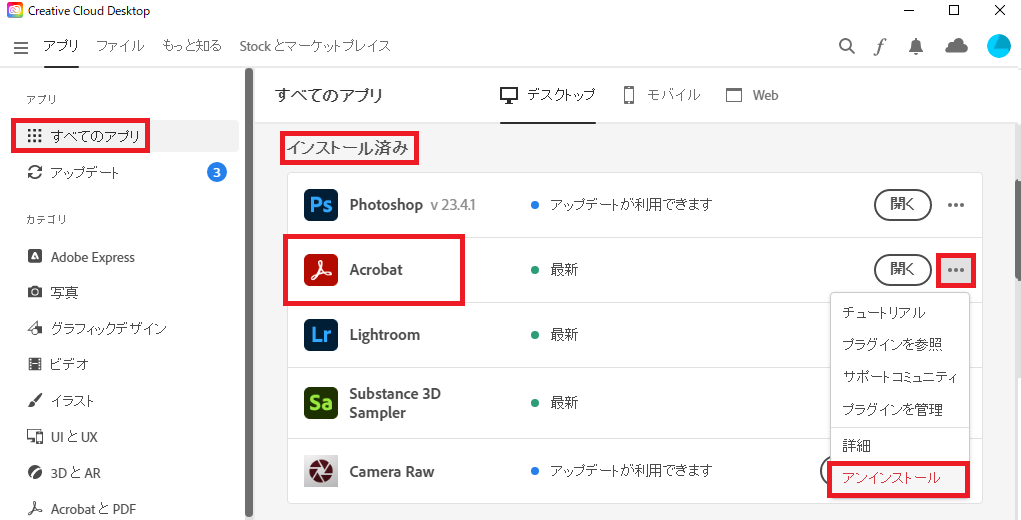Image resolution: width=1021 pixels, height=520 pixels.
Task: Click the video filmstrip category icon
Action: pos(35,364)
